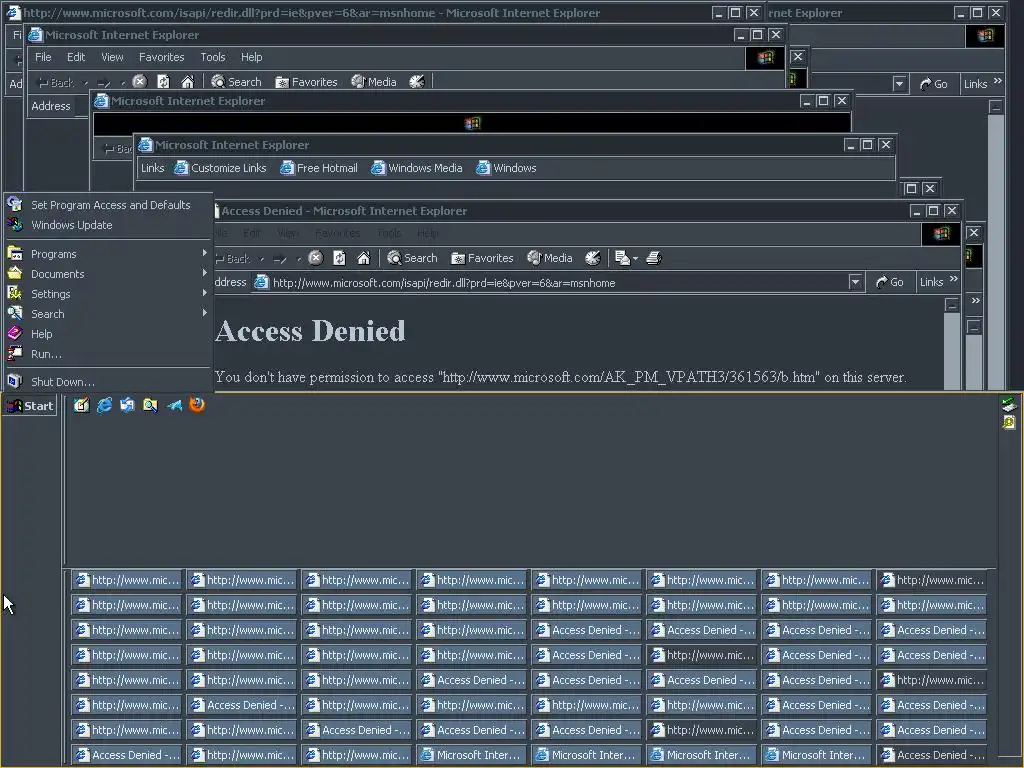This screenshot has width=1024, height=768.
Task: Open the View menu in the bright, readable menu bar
Action: pos(112,57)
